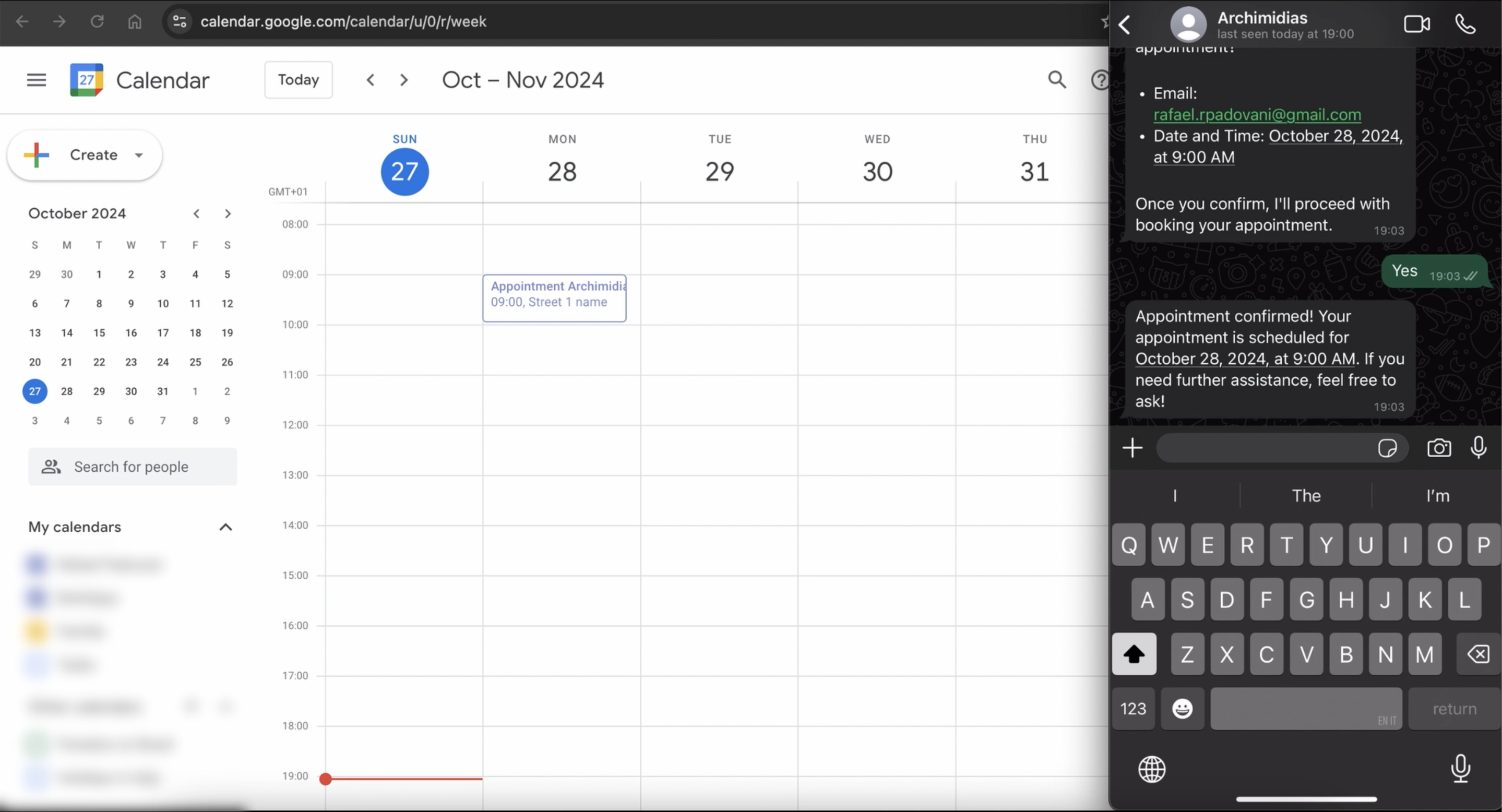Open the Calendar main menu hamburger
Viewport: 1502px width, 812px height.
(x=36, y=80)
